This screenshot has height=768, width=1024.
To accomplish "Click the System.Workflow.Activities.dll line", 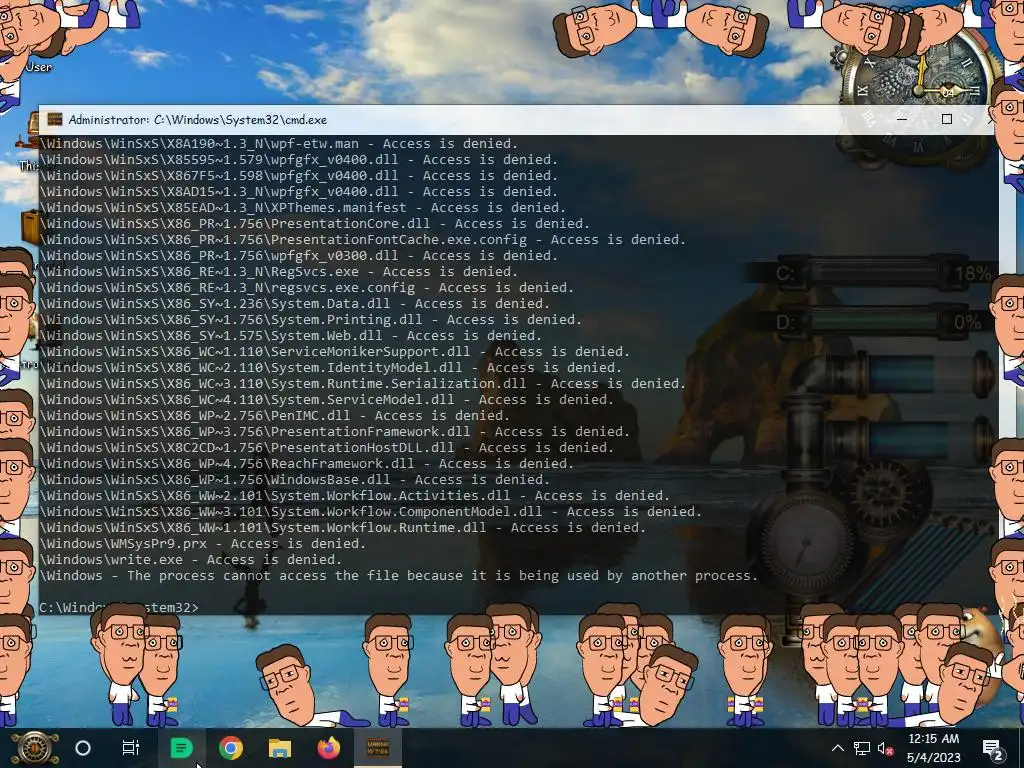I will tap(355, 496).
